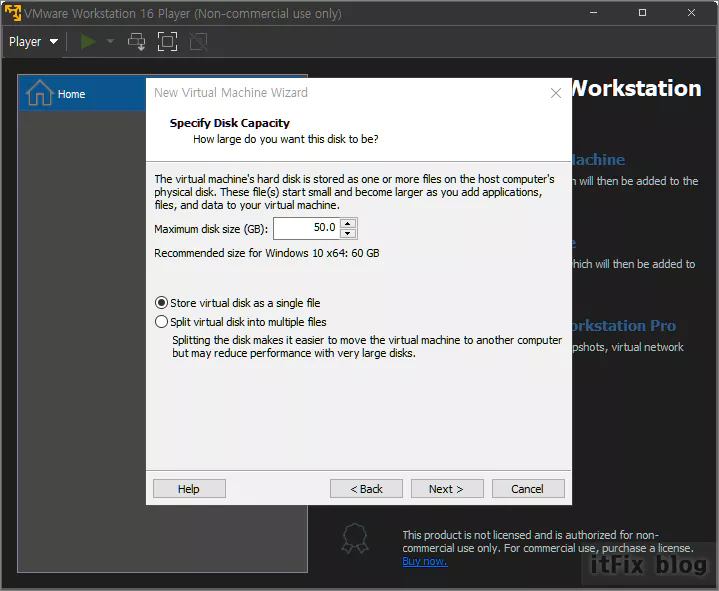
Task: Click the 'Workstation Pro' upgrade heading behind the dialog
Action: click(624, 326)
